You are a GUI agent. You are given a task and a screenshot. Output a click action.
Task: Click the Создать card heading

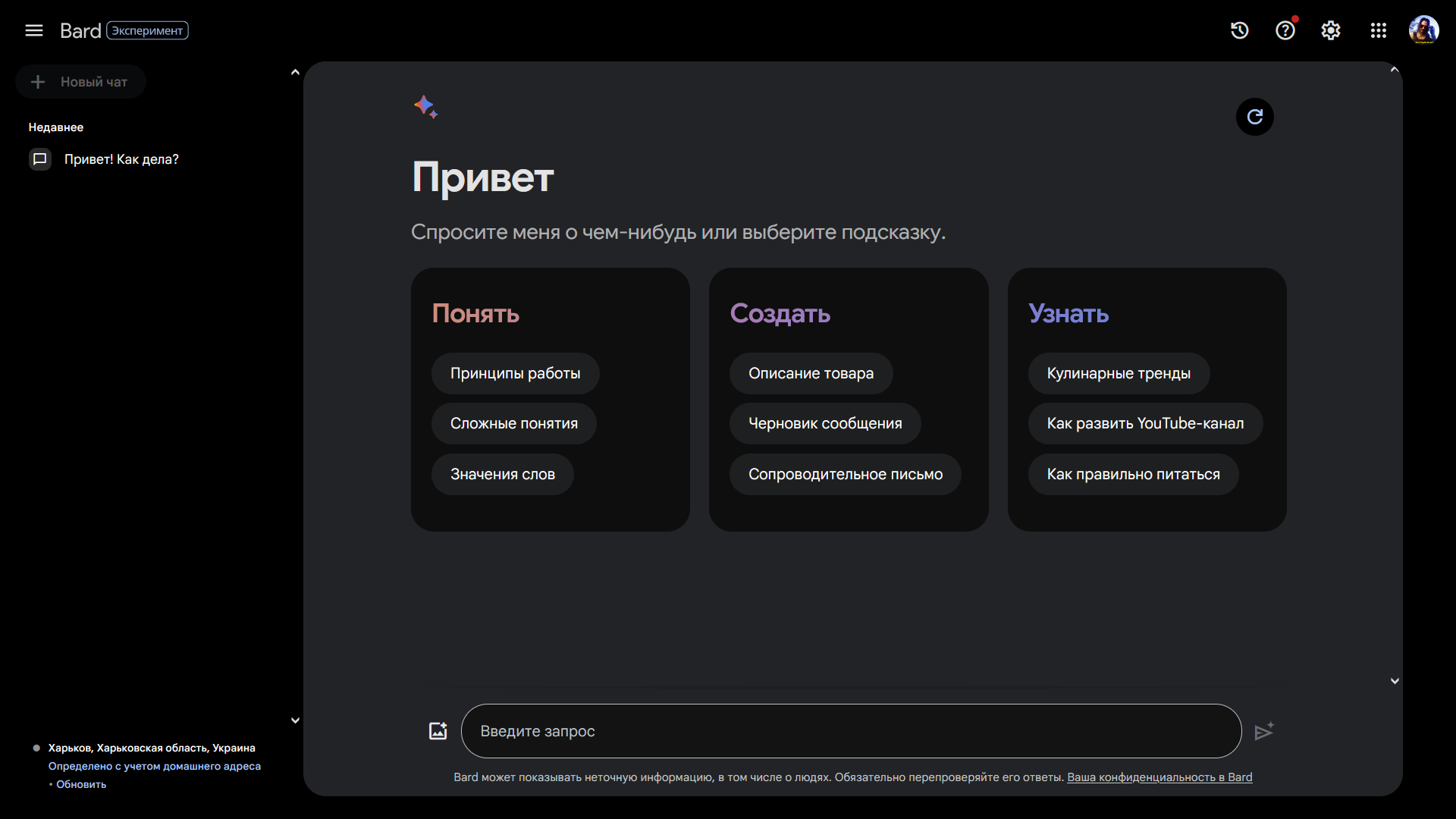[780, 313]
